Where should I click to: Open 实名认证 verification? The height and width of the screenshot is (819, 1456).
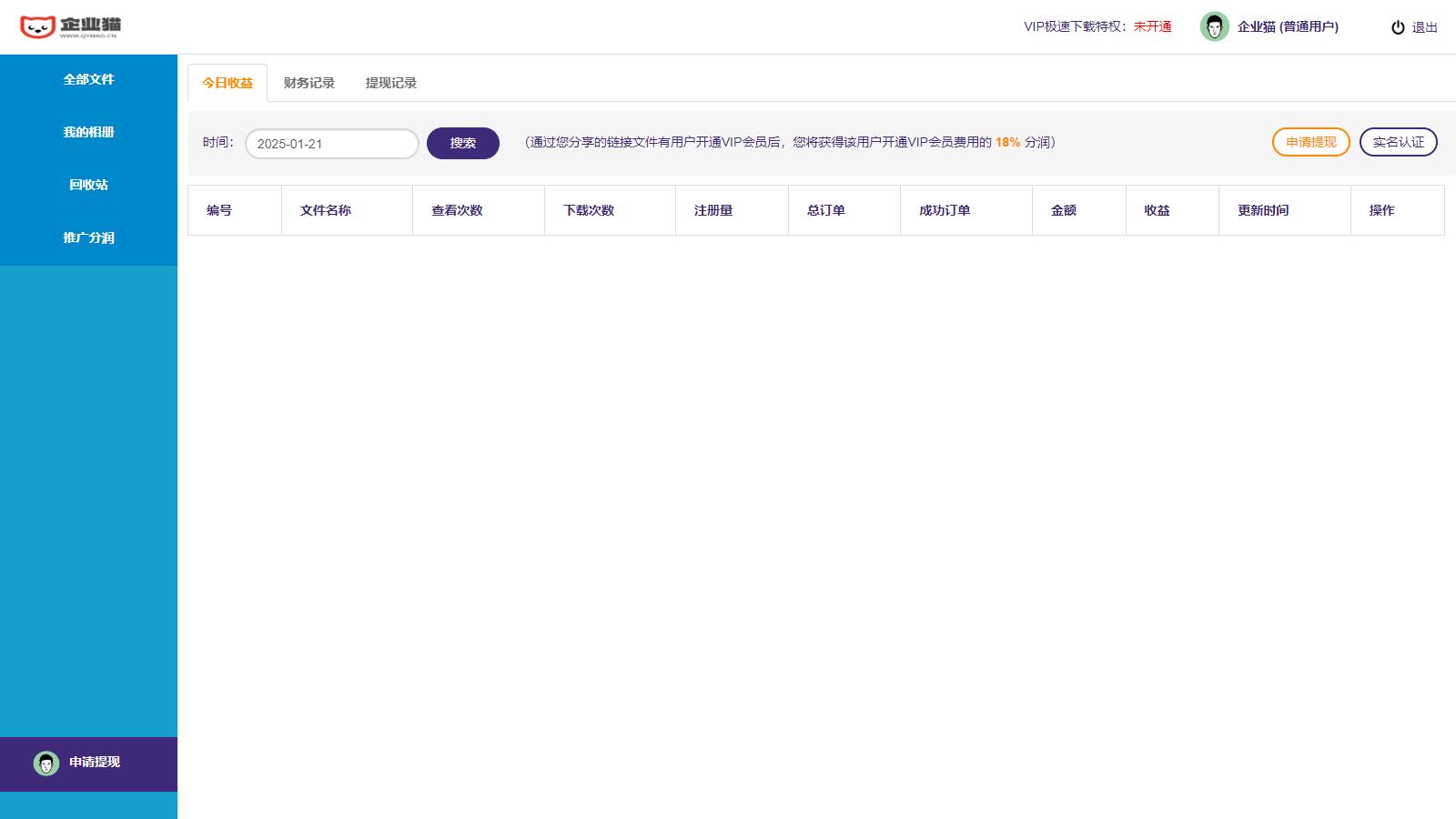pyautogui.click(x=1398, y=141)
